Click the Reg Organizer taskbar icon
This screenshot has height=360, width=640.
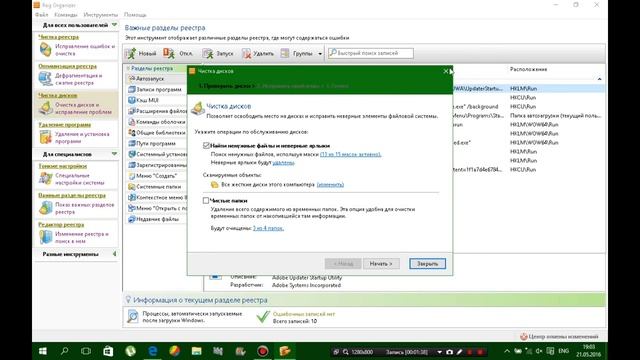pos(284,351)
